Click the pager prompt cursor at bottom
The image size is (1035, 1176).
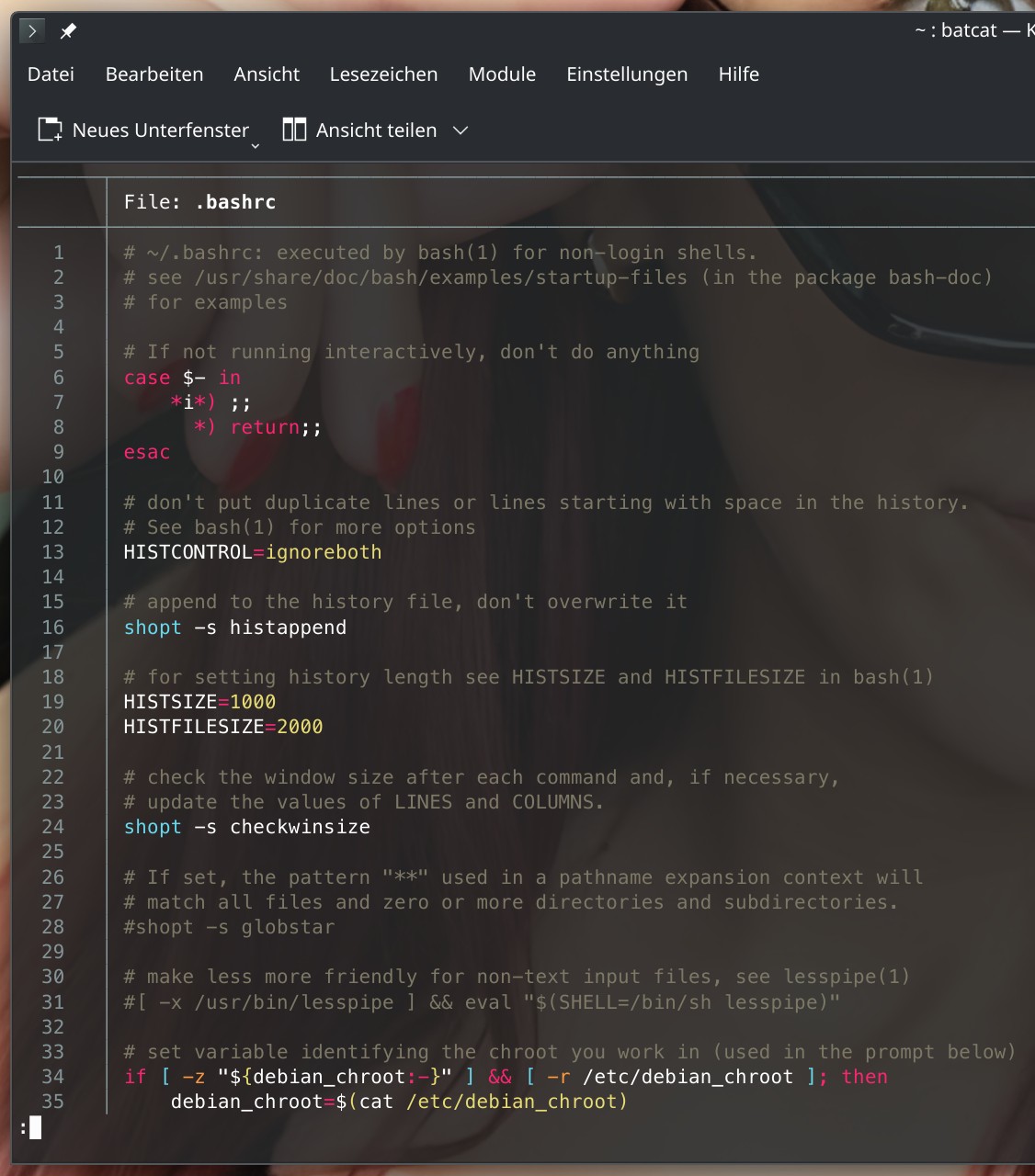coord(35,1127)
